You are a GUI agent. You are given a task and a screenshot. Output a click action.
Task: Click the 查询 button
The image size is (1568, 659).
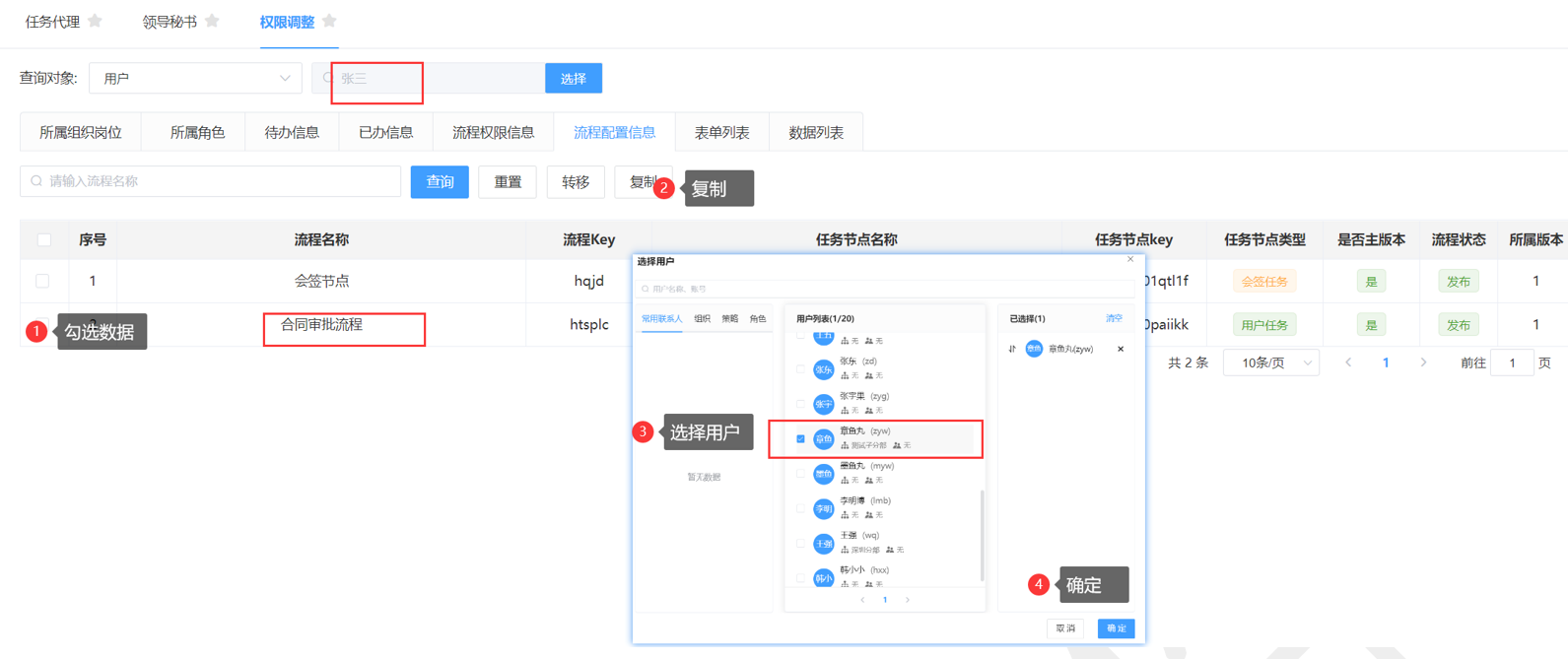(440, 181)
